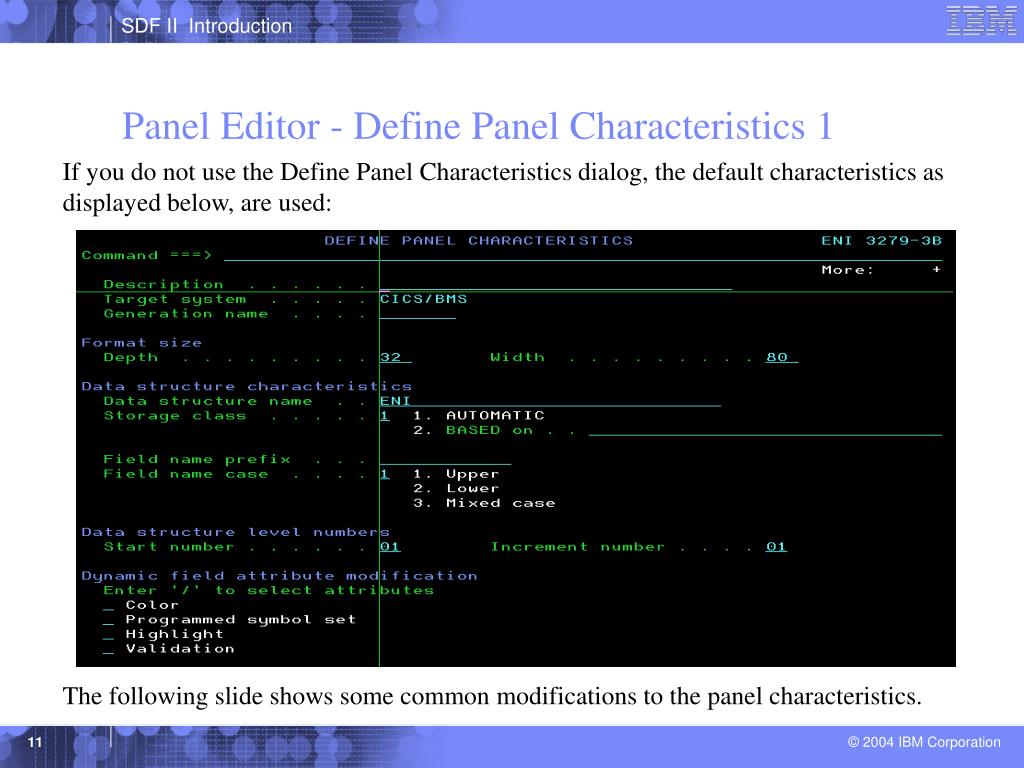Select the Target system value CICS/BMS
Image resolution: width=1024 pixels, height=768 pixels.
[423, 299]
